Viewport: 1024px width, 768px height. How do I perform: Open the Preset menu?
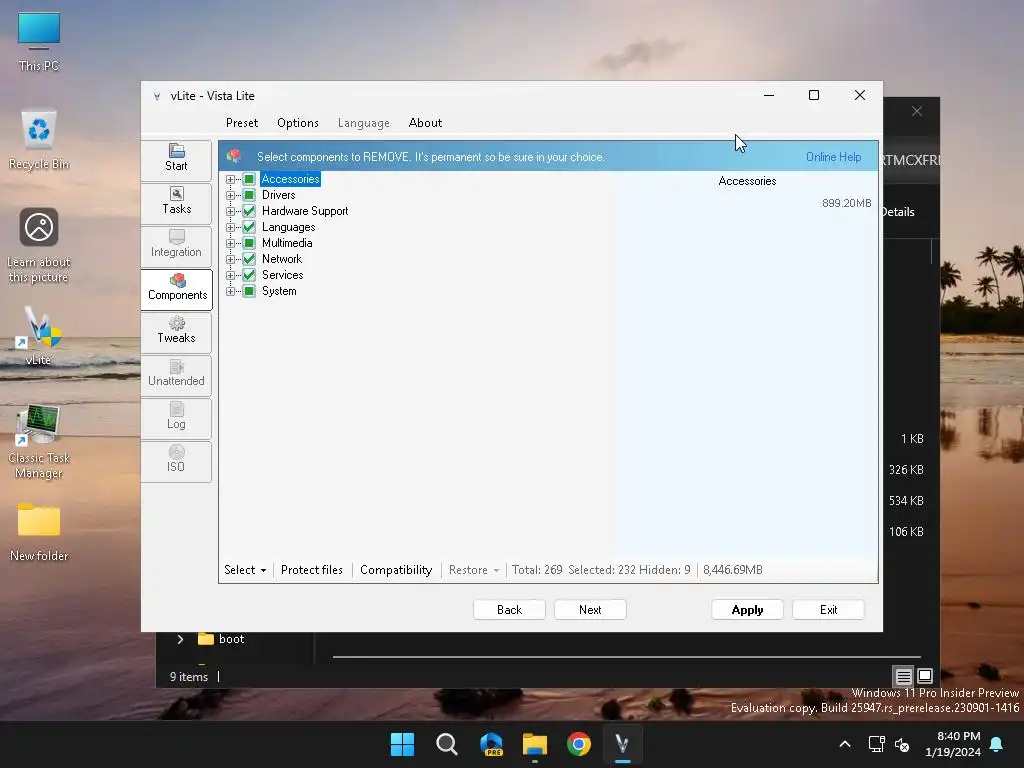pos(242,123)
